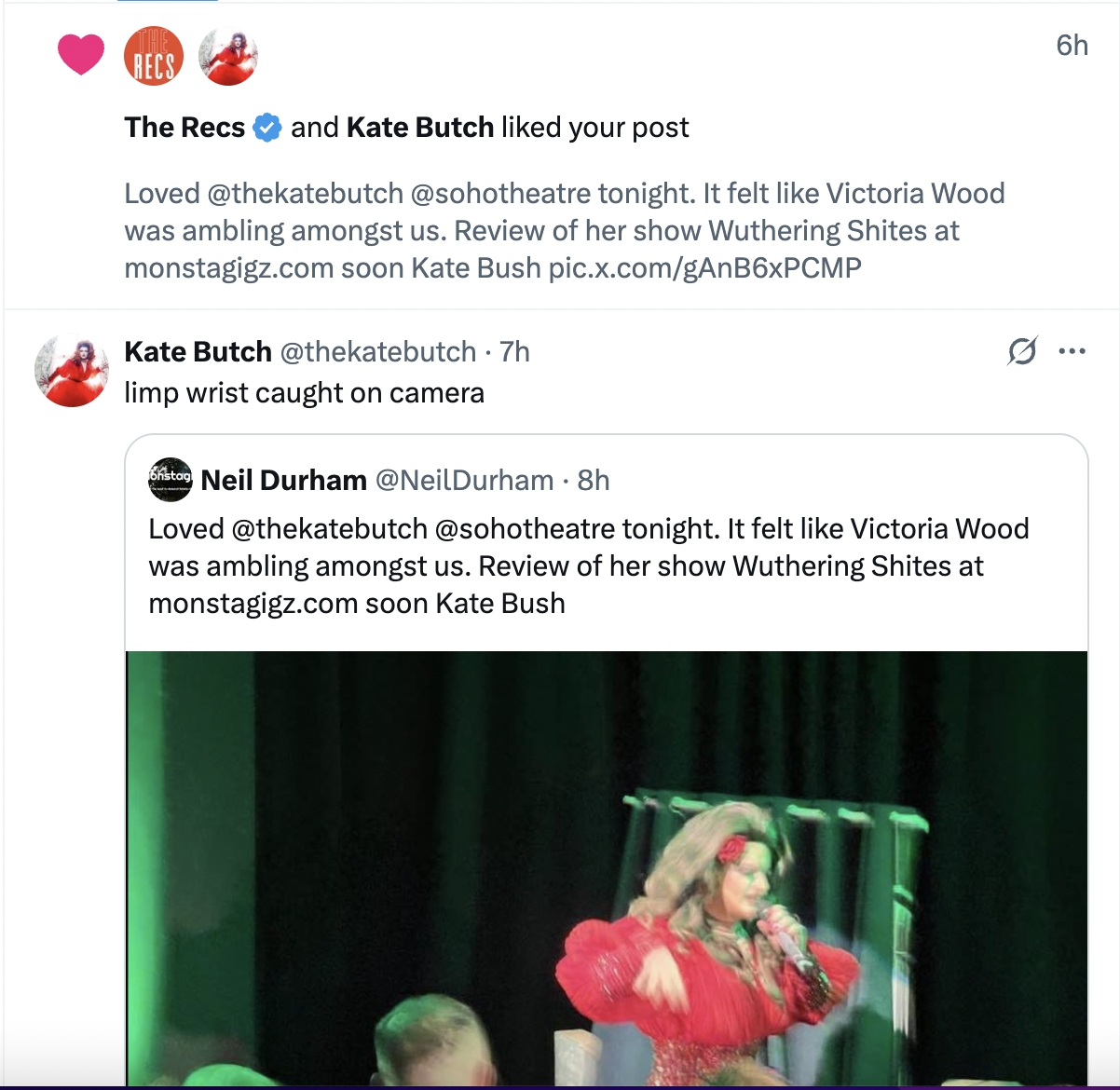The height and width of the screenshot is (1090, 1120).
Task: Open the three-dot More menu on Kate Butch's post
Action: 1072,351
